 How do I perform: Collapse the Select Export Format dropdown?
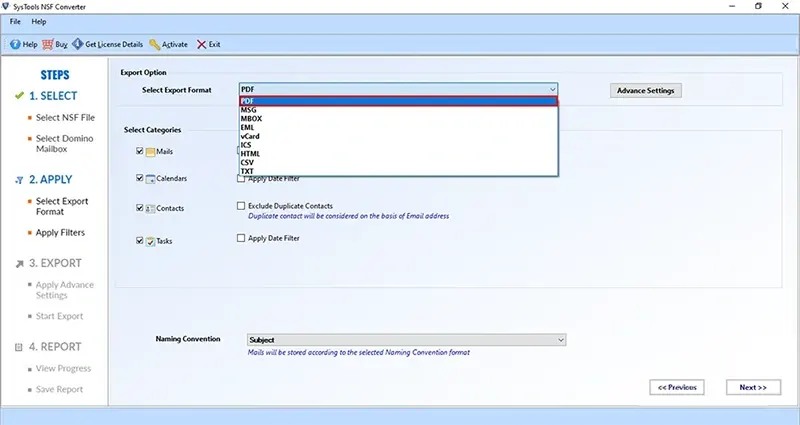point(552,89)
